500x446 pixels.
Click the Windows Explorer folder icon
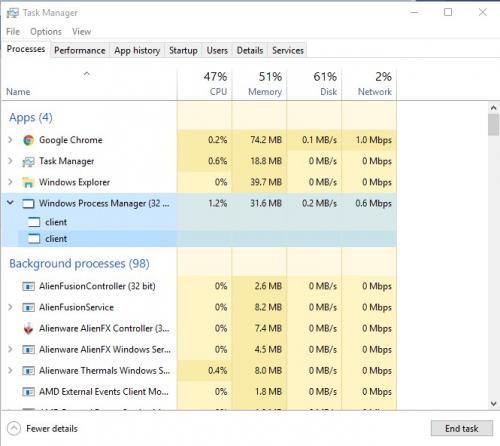point(28,182)
